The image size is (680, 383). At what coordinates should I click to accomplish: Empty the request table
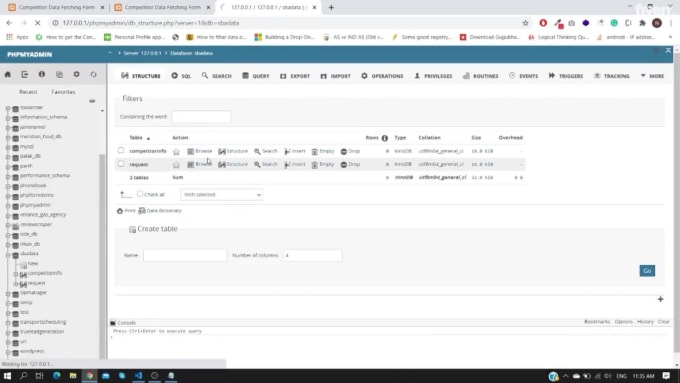[x=323, y=164]
